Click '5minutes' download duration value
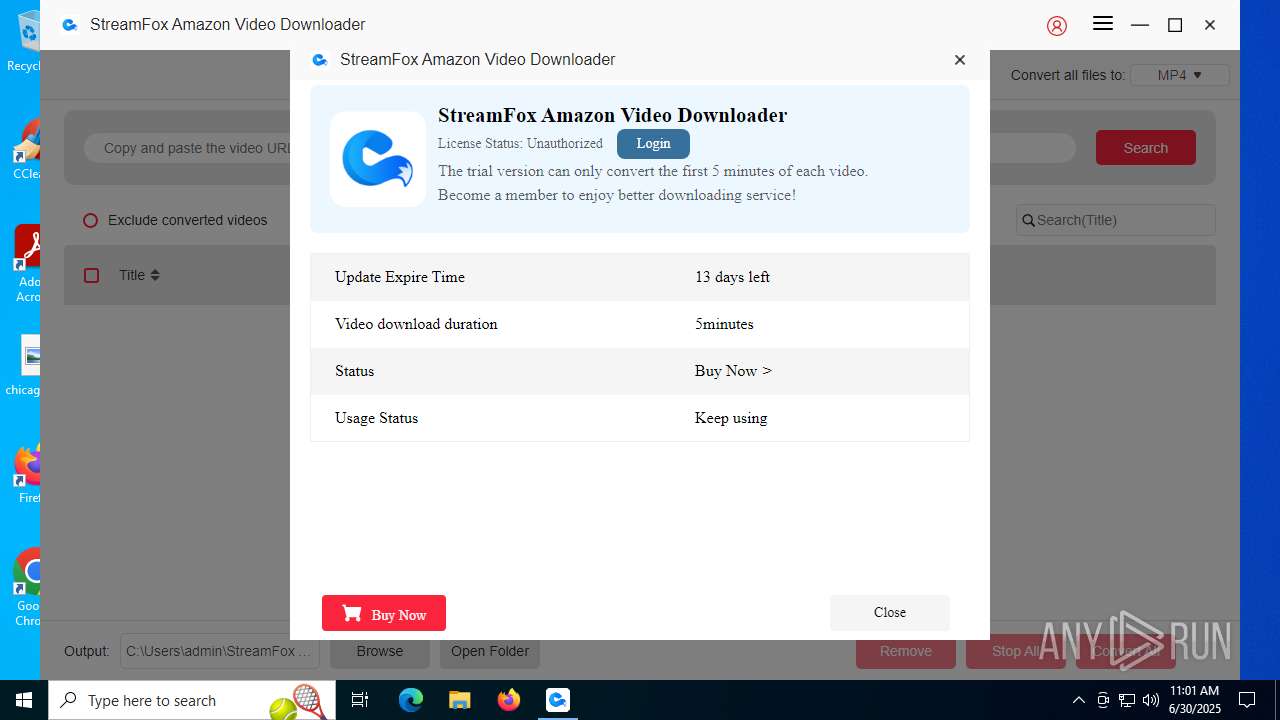 (724, 324)
